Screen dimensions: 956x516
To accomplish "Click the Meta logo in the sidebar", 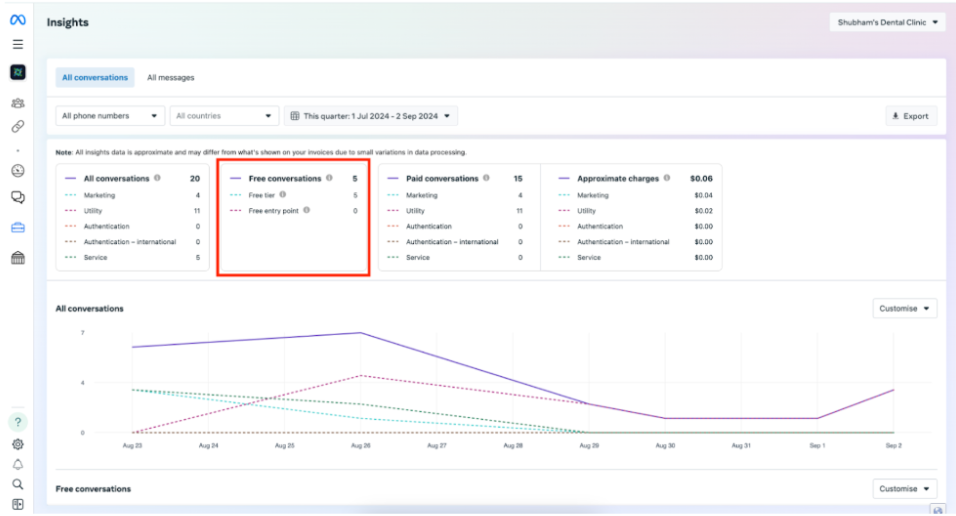I will [x=17, y=20].
